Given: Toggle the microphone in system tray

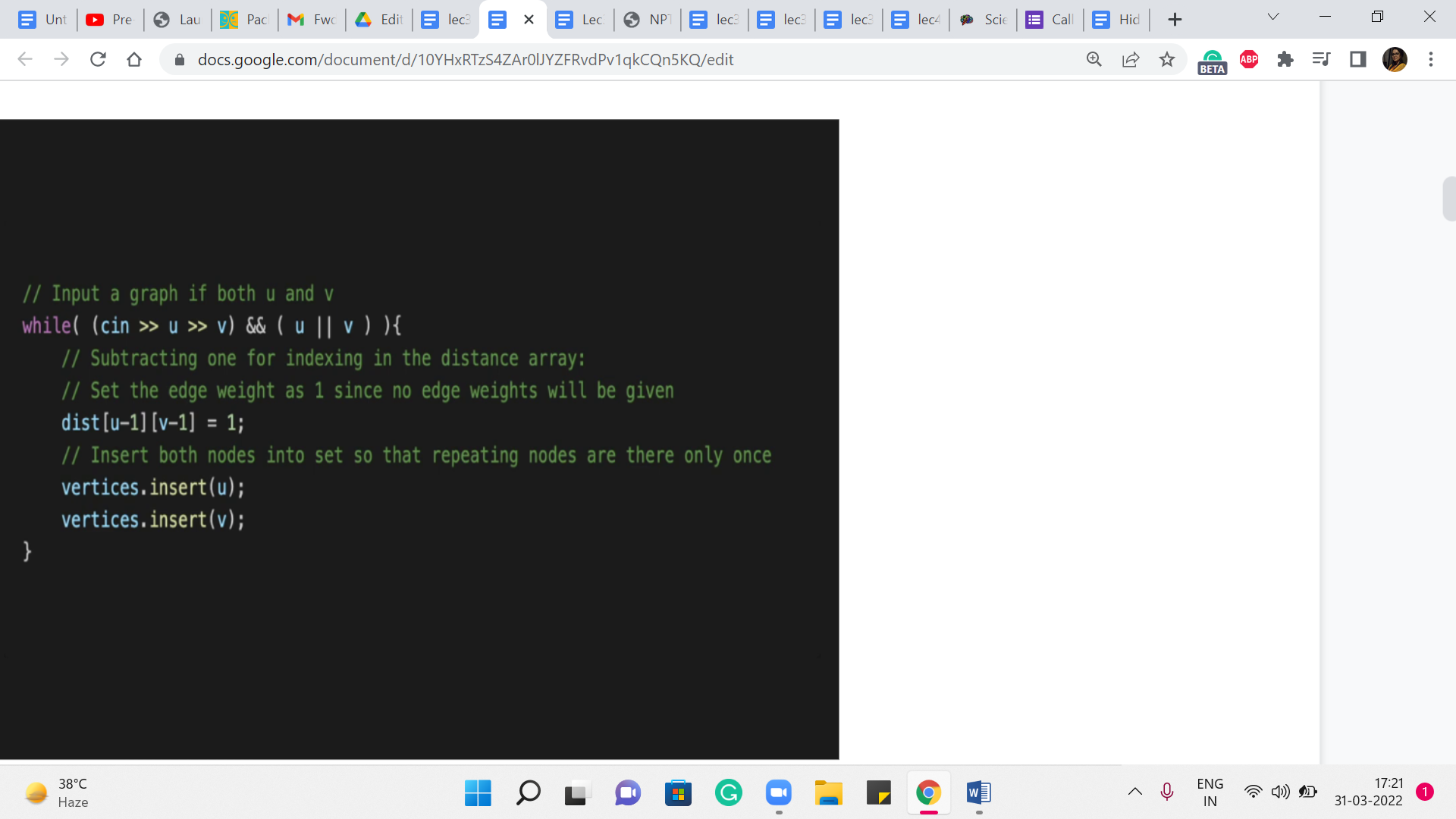Looking at the screenshot, I should [1167, 792].
